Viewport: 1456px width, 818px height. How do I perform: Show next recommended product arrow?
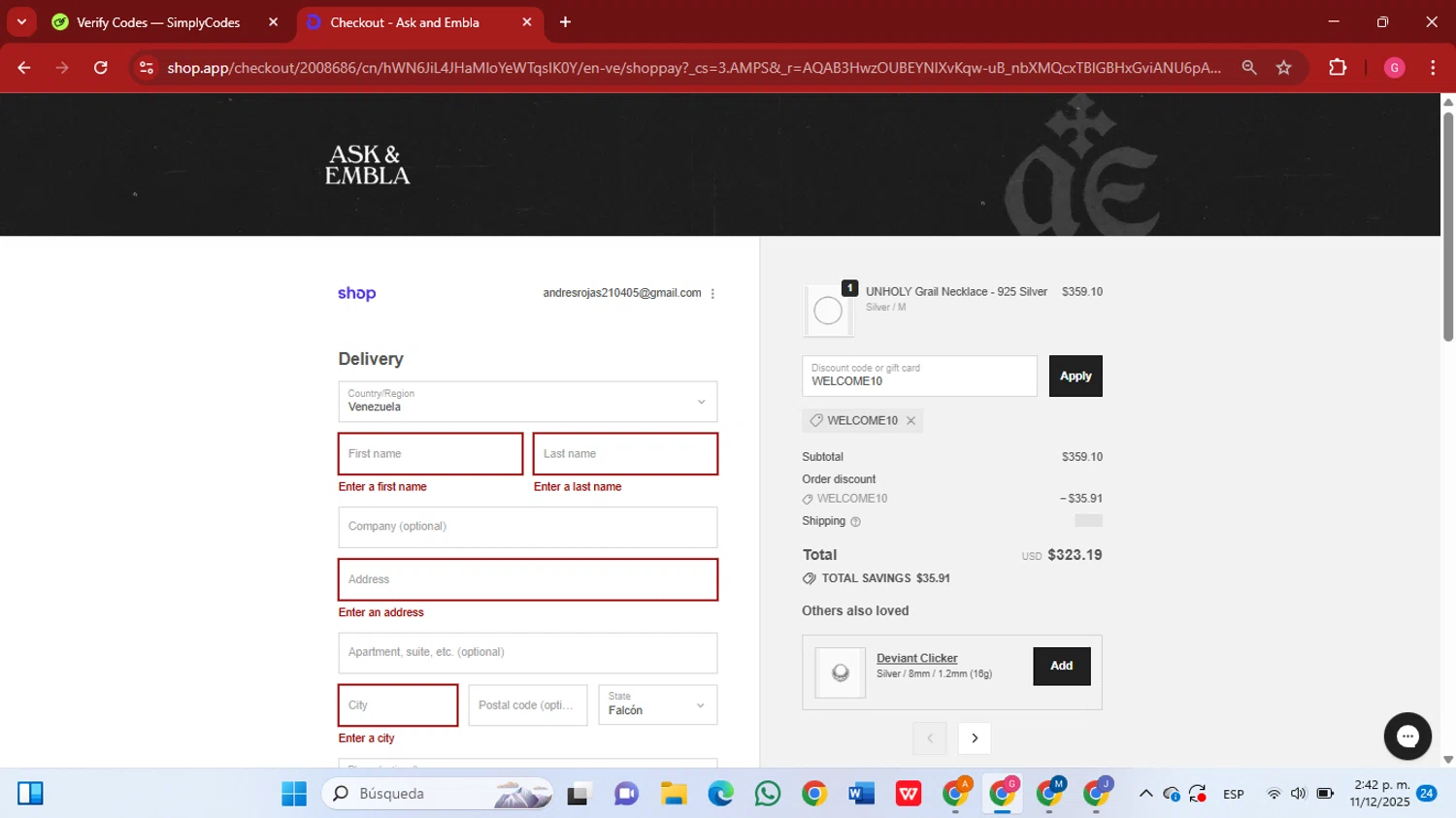[x=975, y=738]
